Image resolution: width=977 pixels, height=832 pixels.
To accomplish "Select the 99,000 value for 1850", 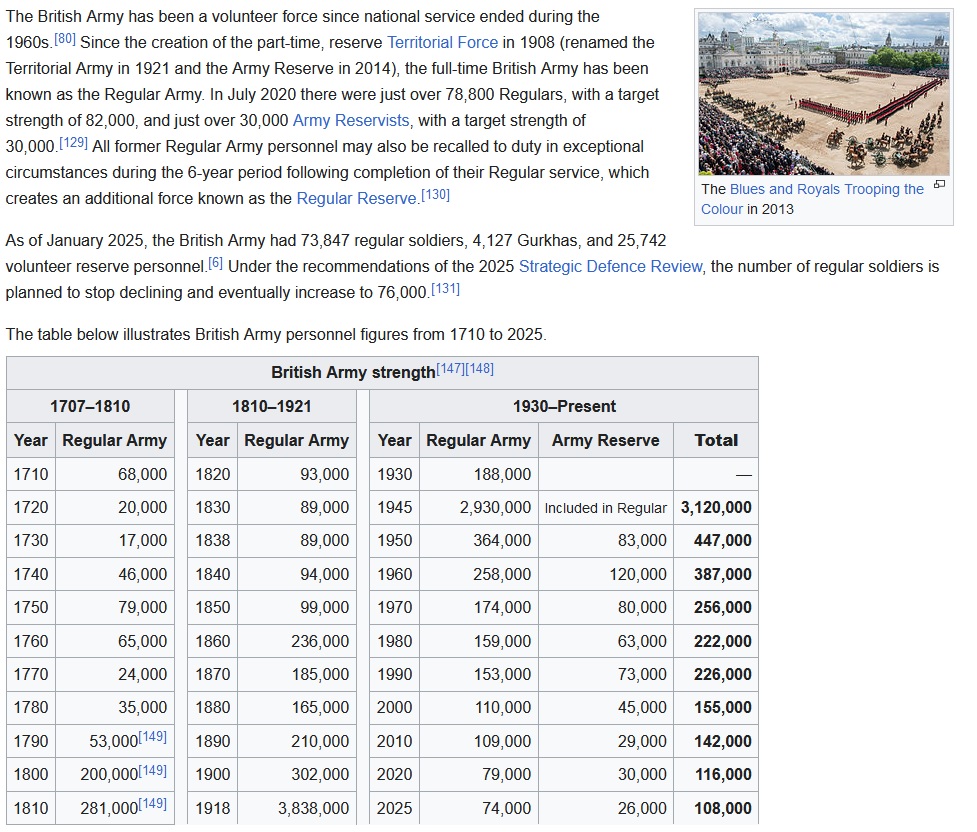I will click(x=325, y=607).
